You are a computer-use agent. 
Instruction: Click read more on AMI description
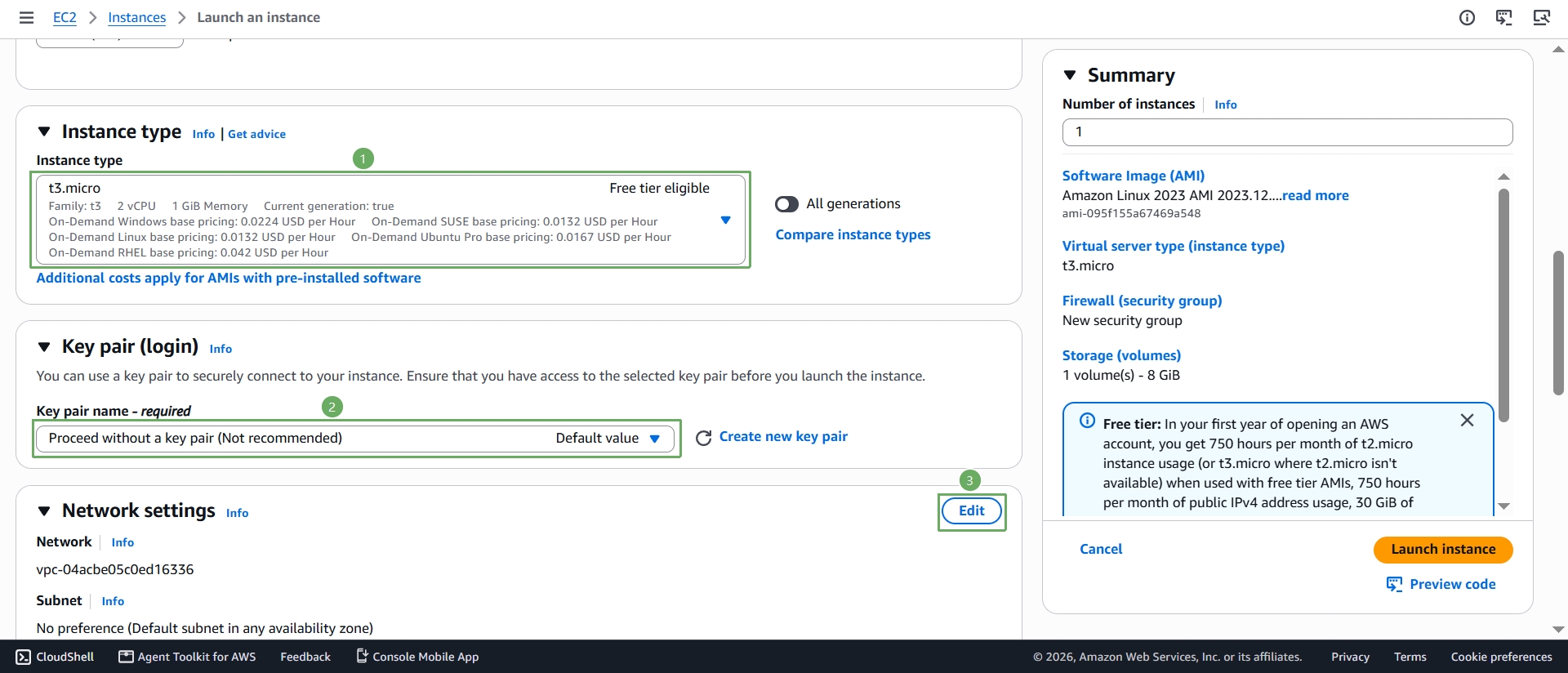(1315, 195)
